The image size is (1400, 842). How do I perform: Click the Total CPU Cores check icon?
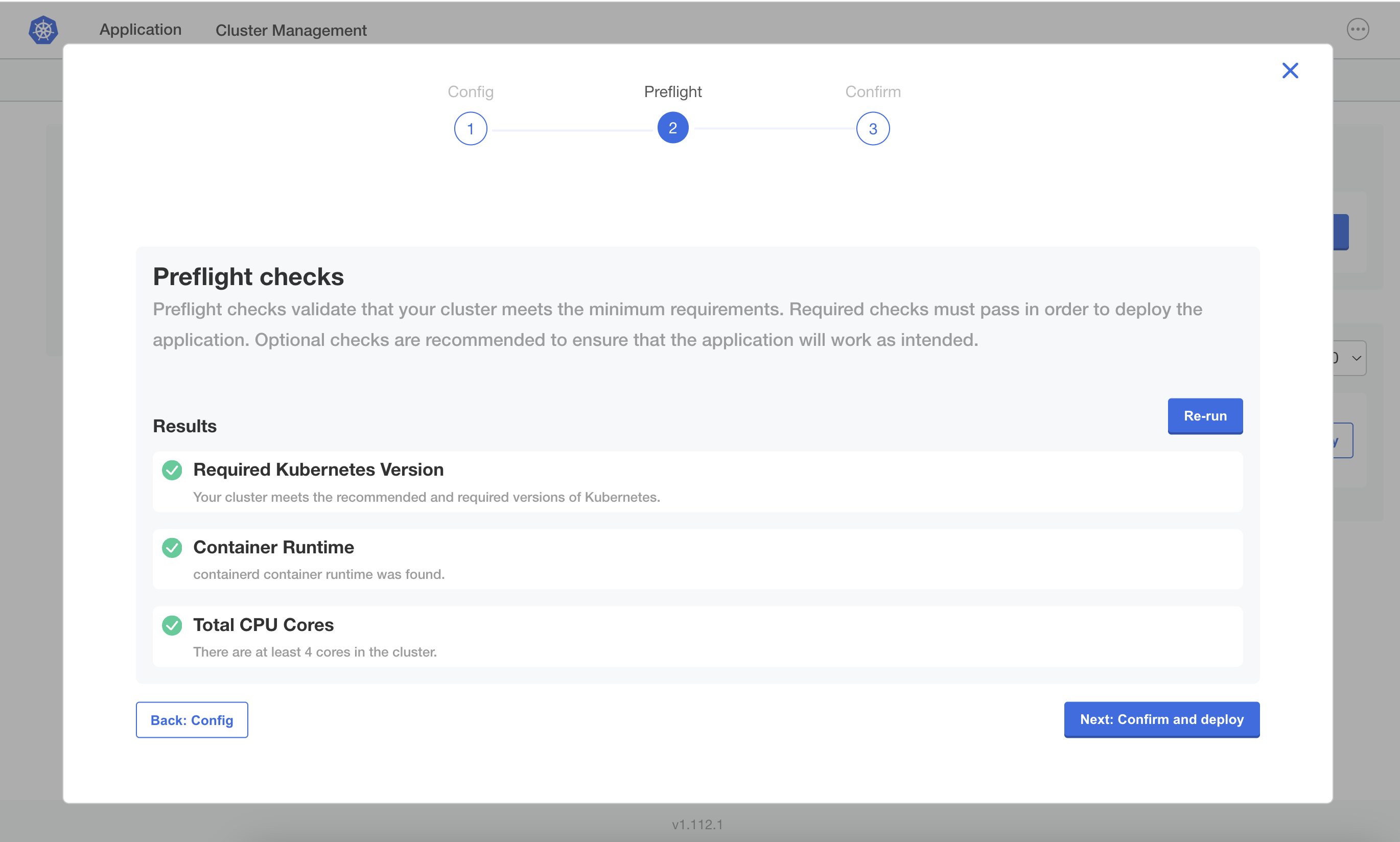172,625
